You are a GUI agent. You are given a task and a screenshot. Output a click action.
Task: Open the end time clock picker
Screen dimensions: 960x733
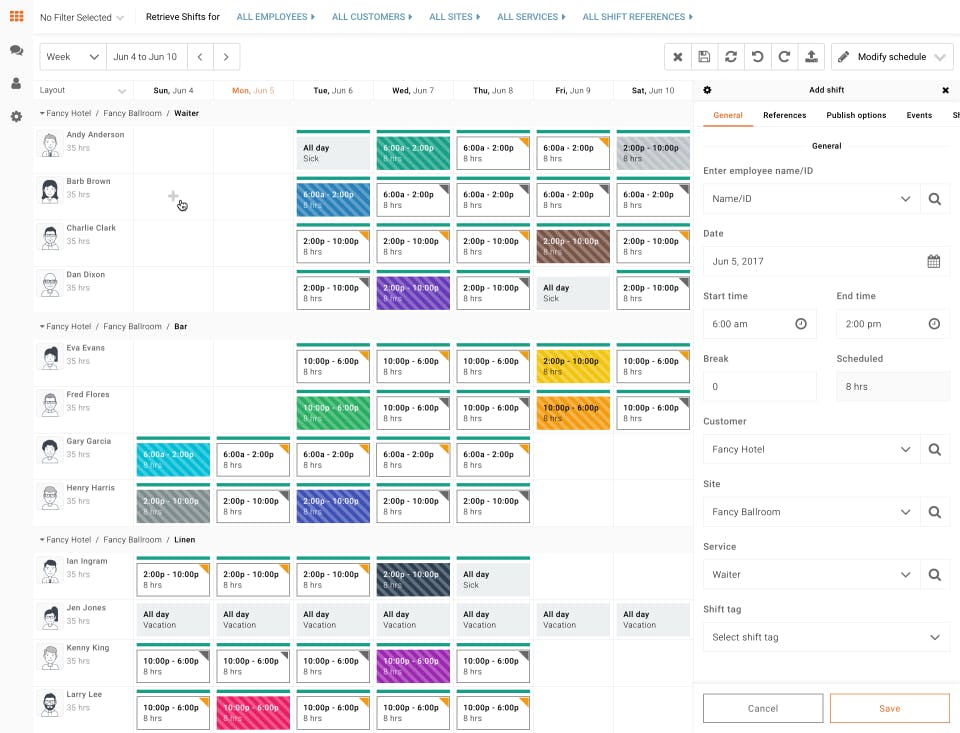(934, 324)
